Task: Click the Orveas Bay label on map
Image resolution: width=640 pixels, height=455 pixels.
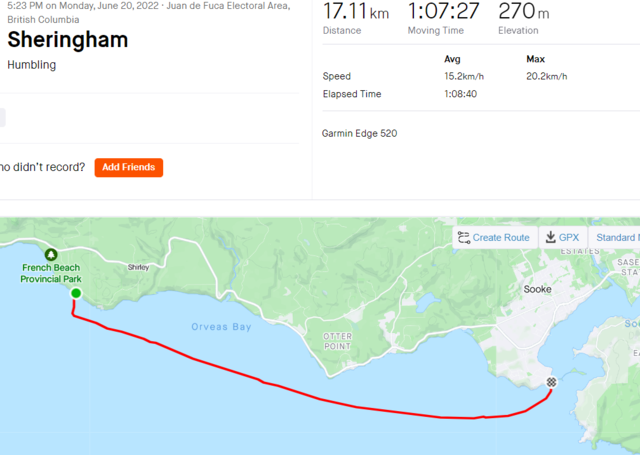Action: tap(221, 327)
